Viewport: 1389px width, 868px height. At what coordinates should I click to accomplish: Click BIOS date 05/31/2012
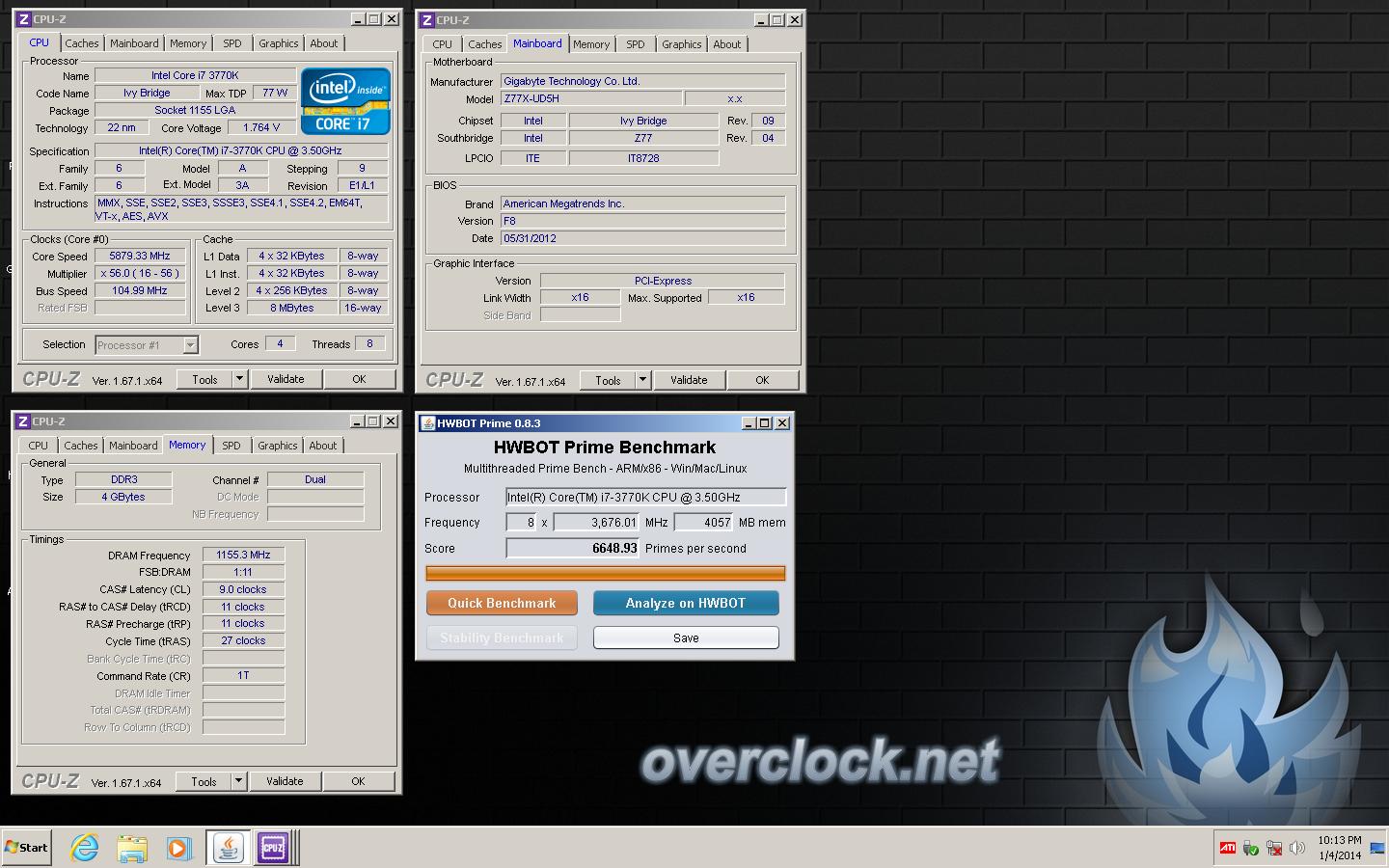click(642, 238)
